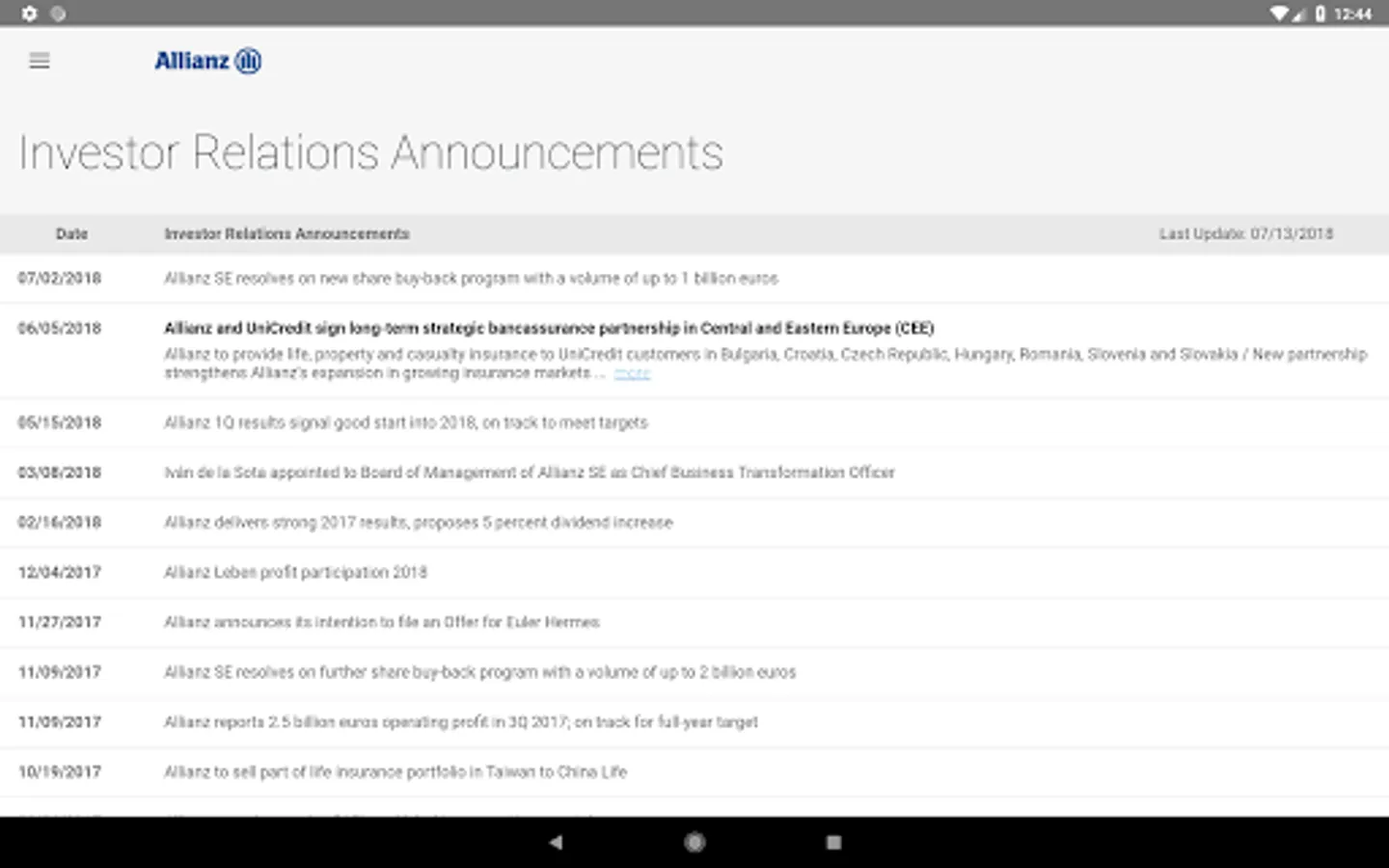Select the 03/08/2018 date cell

60,473
